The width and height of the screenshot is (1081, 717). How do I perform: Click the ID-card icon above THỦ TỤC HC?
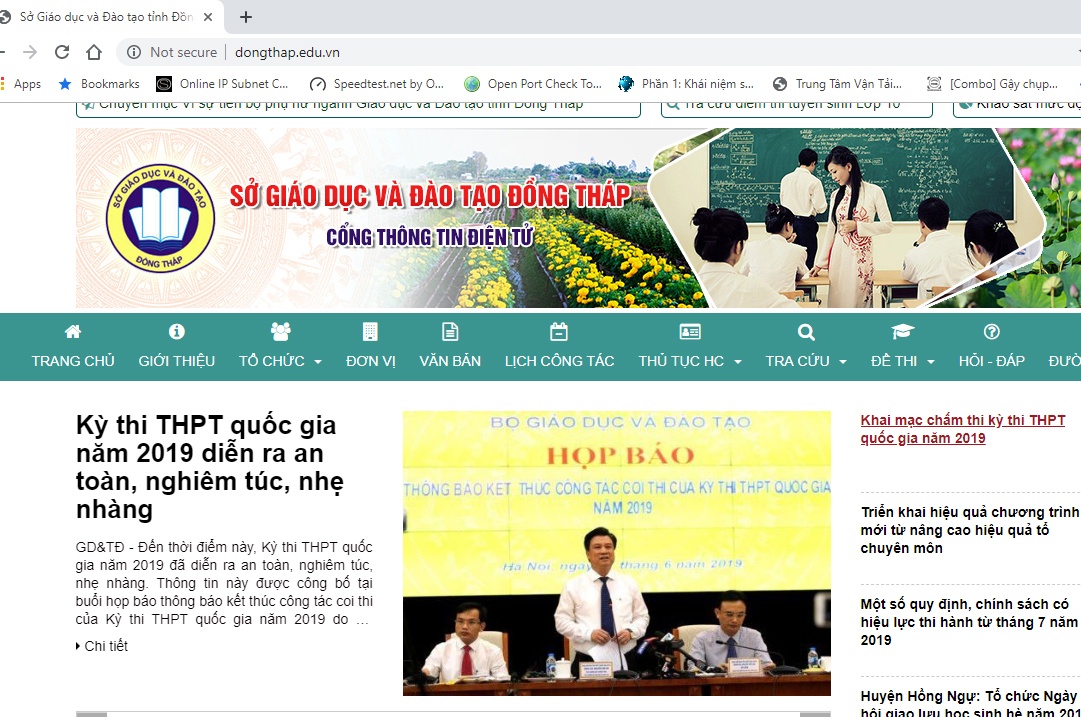pos(689,331)
